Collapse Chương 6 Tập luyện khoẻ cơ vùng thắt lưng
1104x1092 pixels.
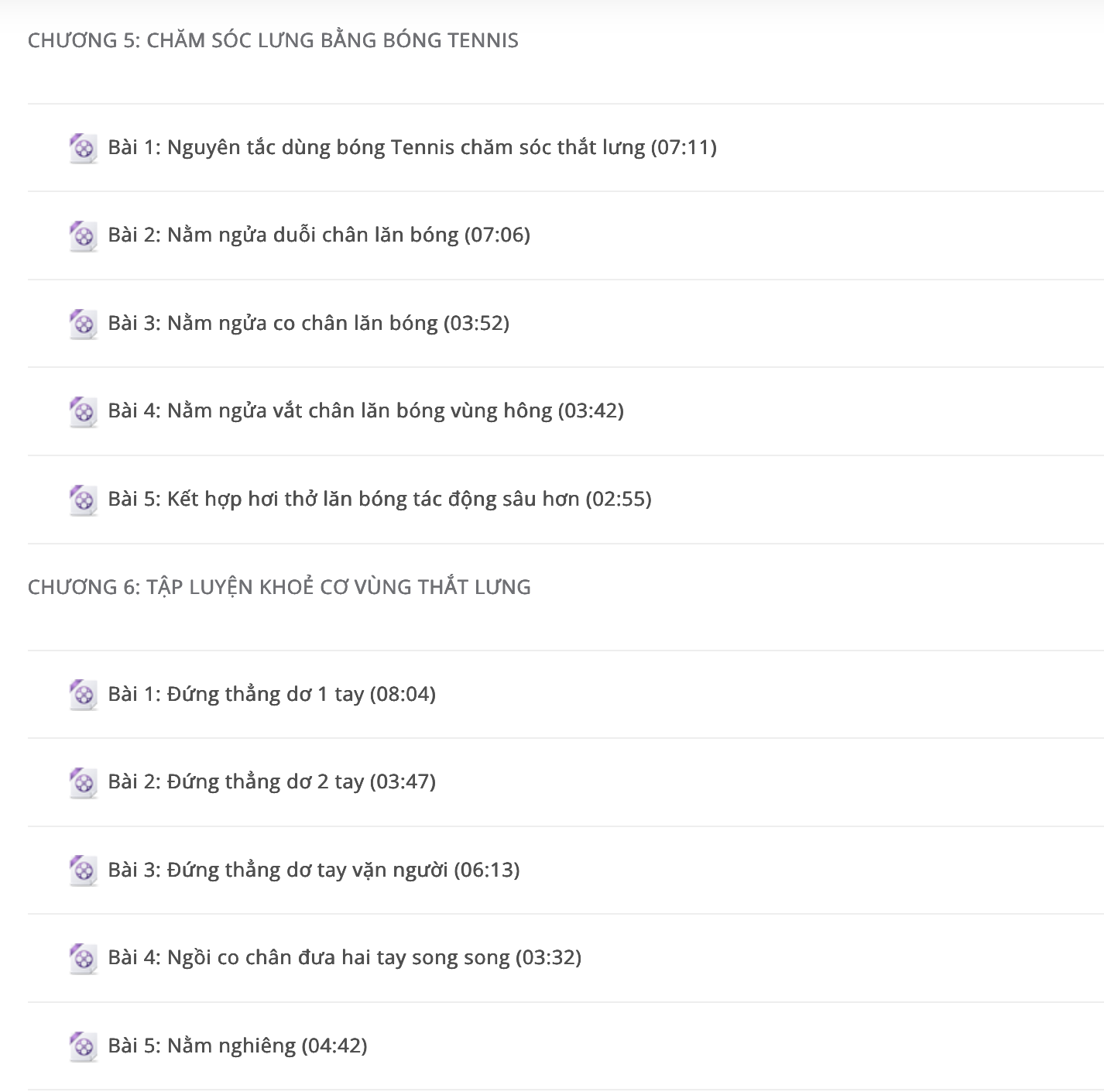pyautogui.click(x=279, y=587)
